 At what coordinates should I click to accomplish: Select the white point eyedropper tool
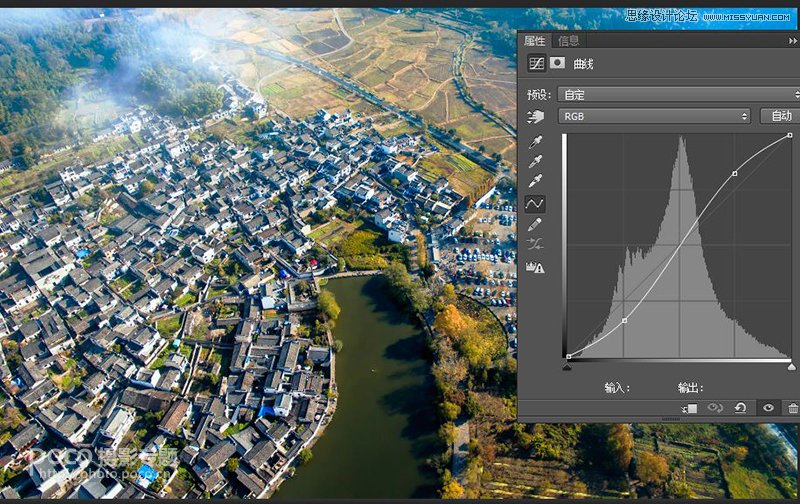click(536, 182)
